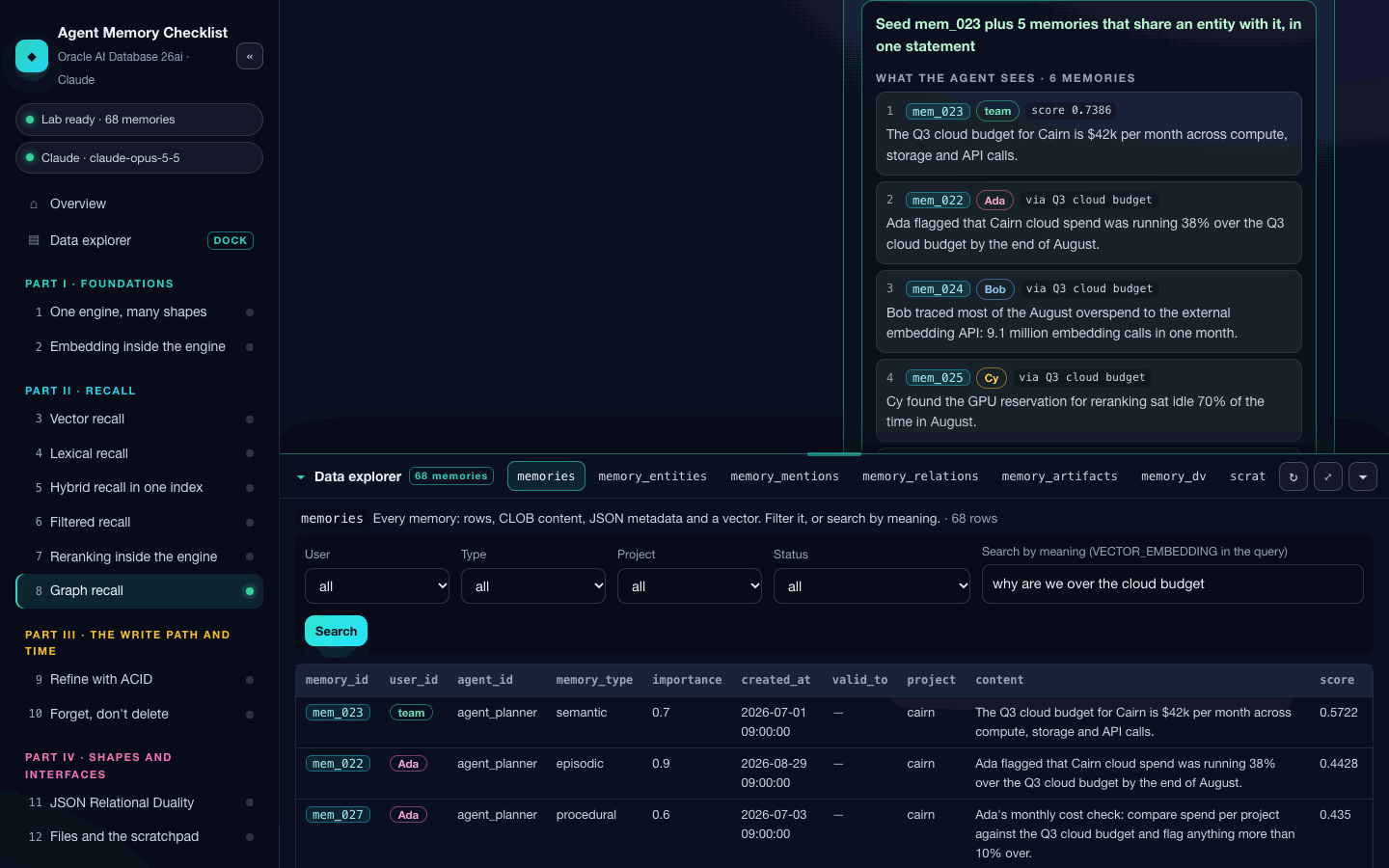Focus the search by meaning input field
1389x868 pixels.
point(1172,584)
